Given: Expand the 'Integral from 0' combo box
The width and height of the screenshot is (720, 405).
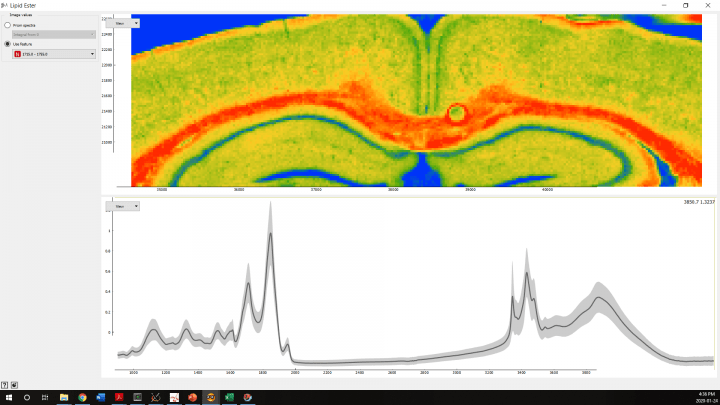Looking at the screenshot, I should click(54, 34).
